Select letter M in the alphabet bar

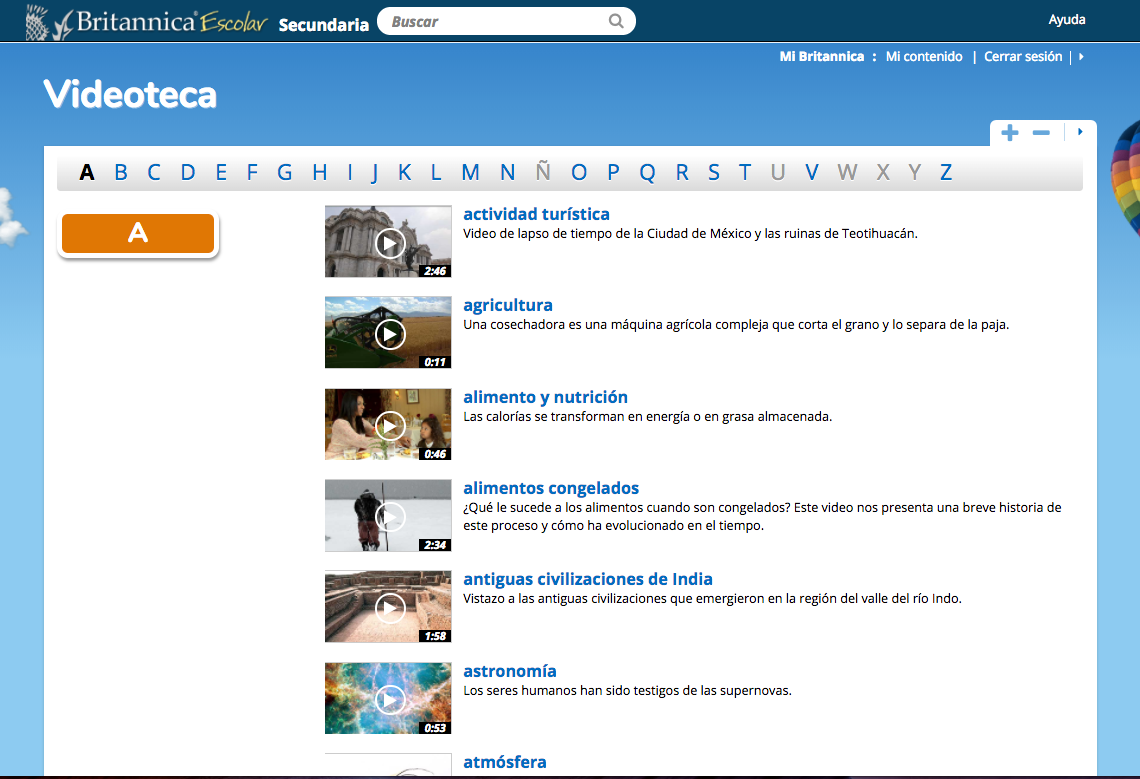[x=470, y=172]
